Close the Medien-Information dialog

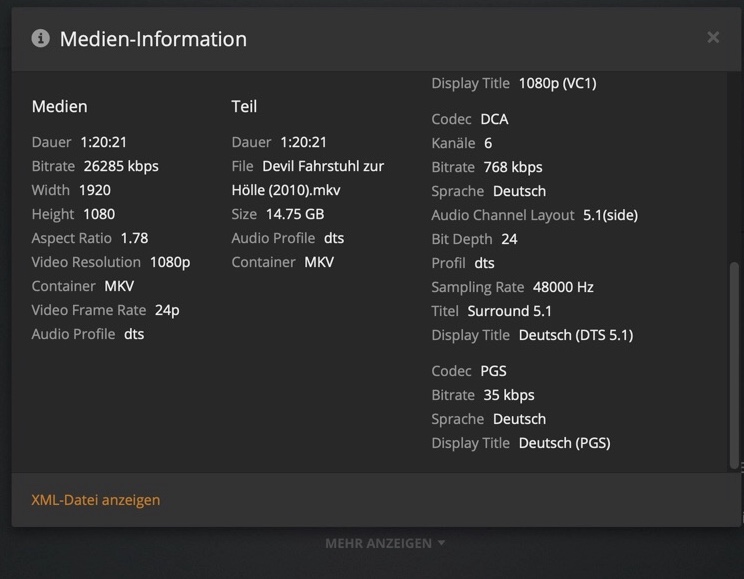(x=713, y=38)
